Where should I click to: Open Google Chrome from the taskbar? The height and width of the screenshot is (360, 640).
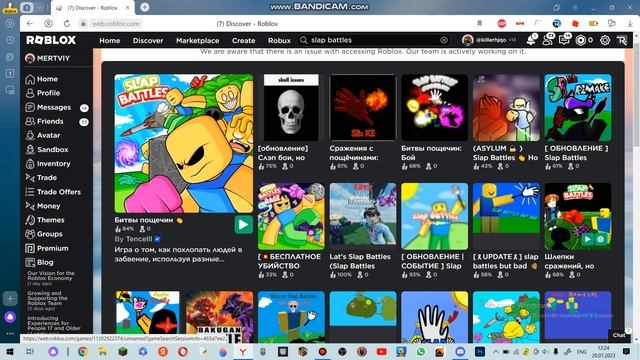tap(83, 351)
